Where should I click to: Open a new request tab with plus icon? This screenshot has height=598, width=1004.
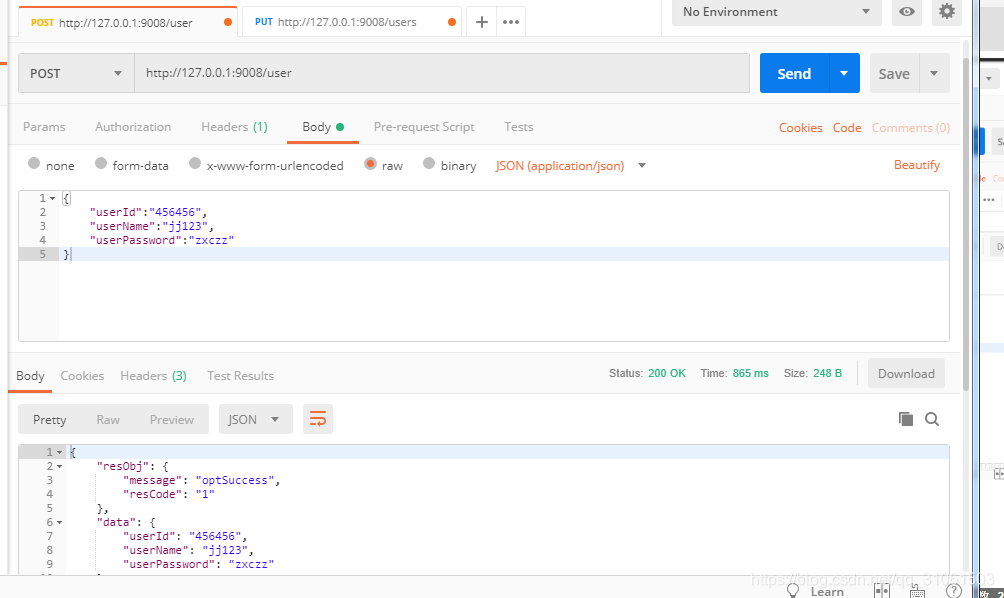click(482, 22)
